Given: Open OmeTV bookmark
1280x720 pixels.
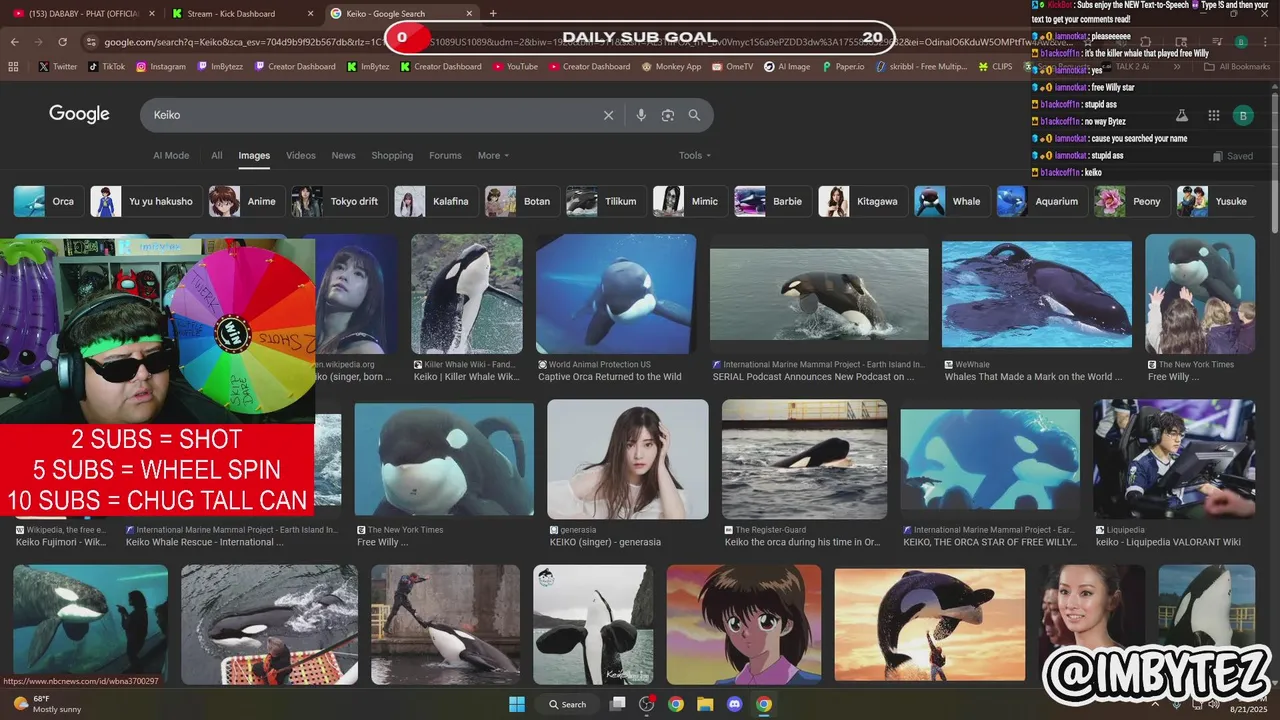Looking at the screenshot, I should click(x=733, y=67).
